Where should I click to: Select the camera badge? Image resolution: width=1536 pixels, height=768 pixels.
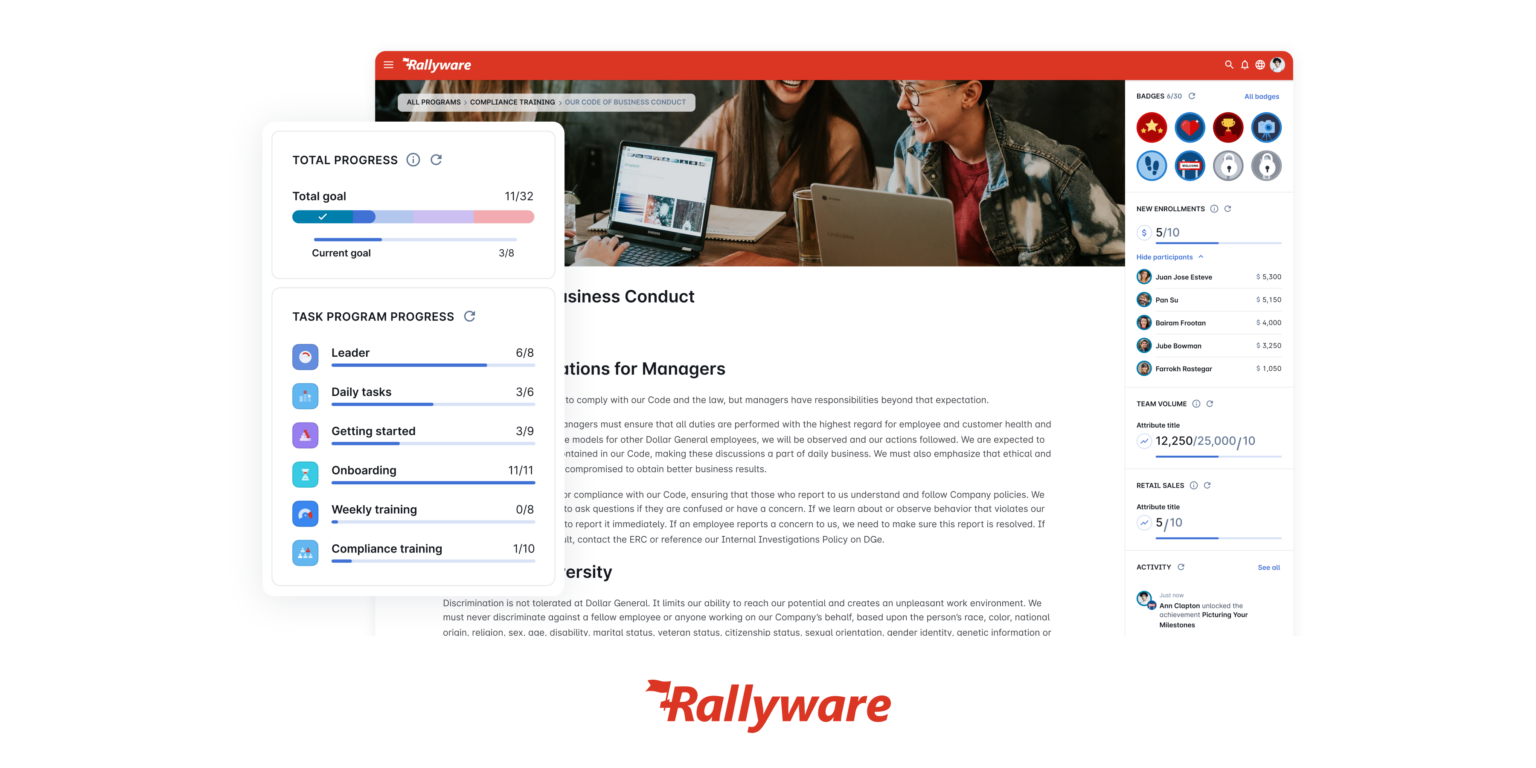[1266, 127]
